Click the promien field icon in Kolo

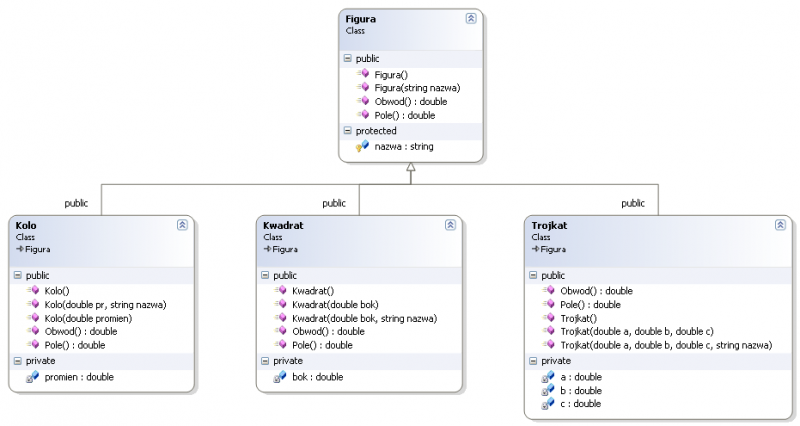click(x=33, y=377)
